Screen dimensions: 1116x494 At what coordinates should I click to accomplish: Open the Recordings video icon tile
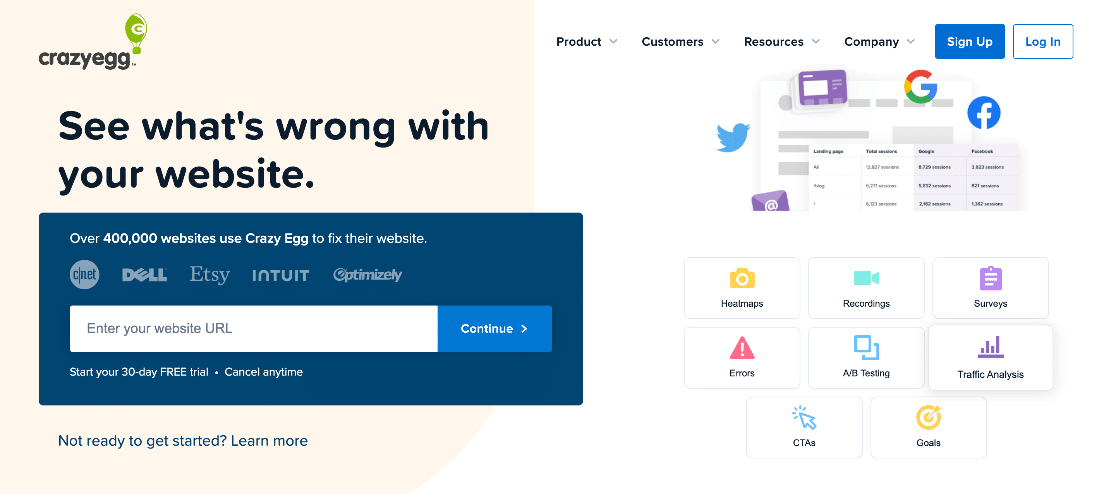coord(866,278)
